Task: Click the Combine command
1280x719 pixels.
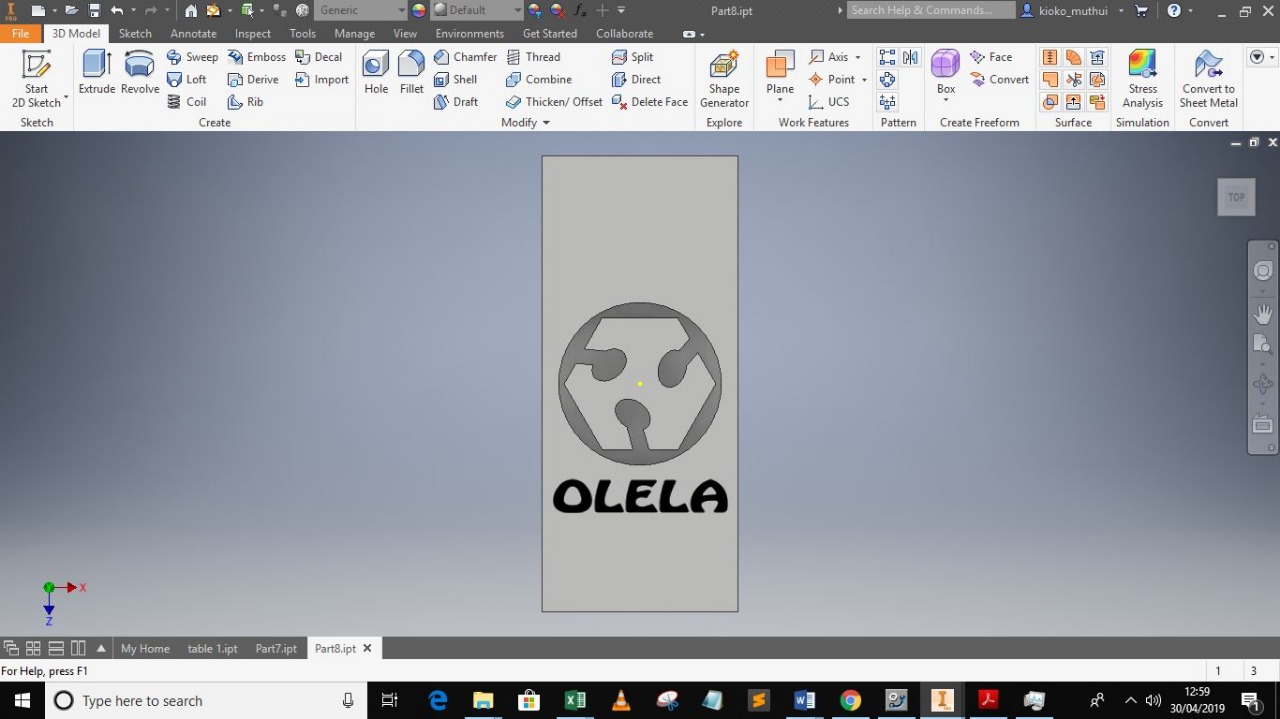Action: [x=539, y=79]
